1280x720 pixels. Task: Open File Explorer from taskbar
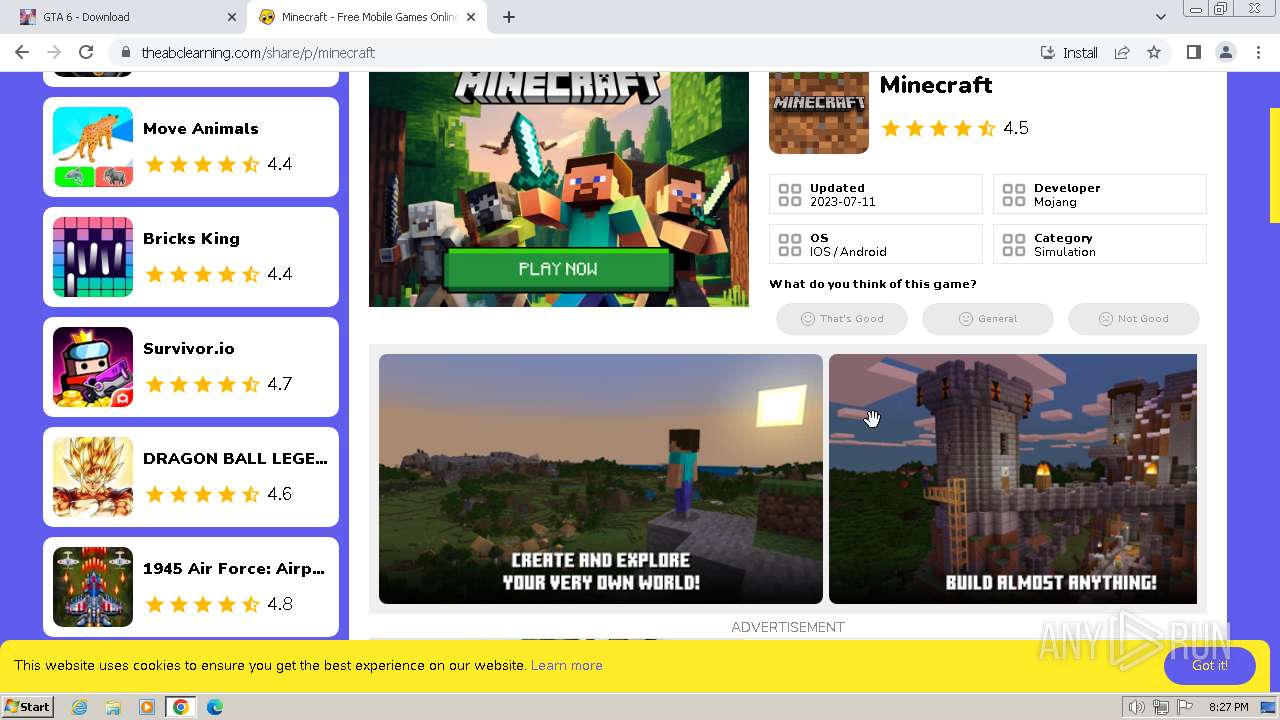pyautogui.click(x=113, y=707)
